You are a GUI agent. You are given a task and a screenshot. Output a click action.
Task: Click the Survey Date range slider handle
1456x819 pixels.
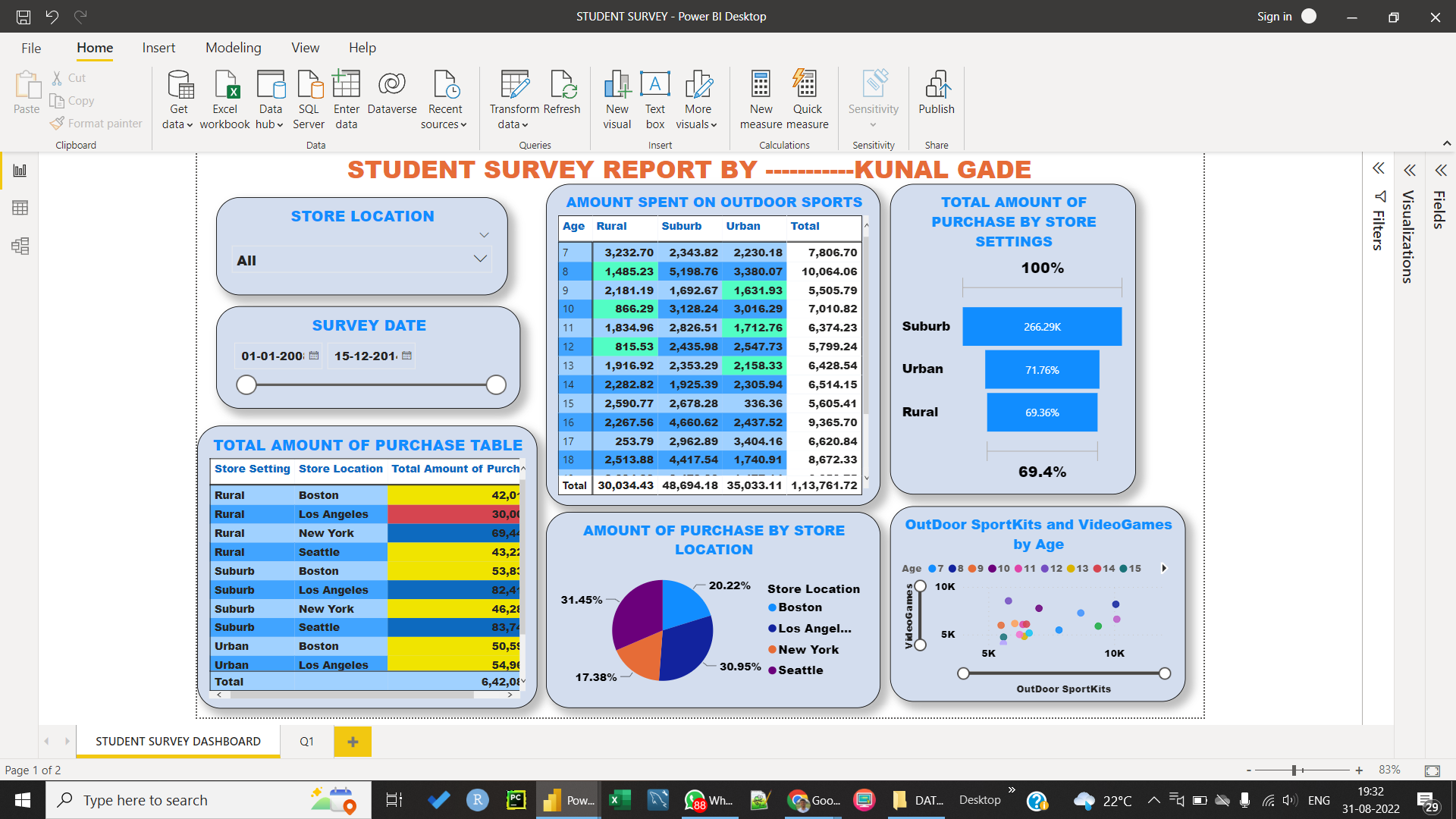tap(246, 384)
